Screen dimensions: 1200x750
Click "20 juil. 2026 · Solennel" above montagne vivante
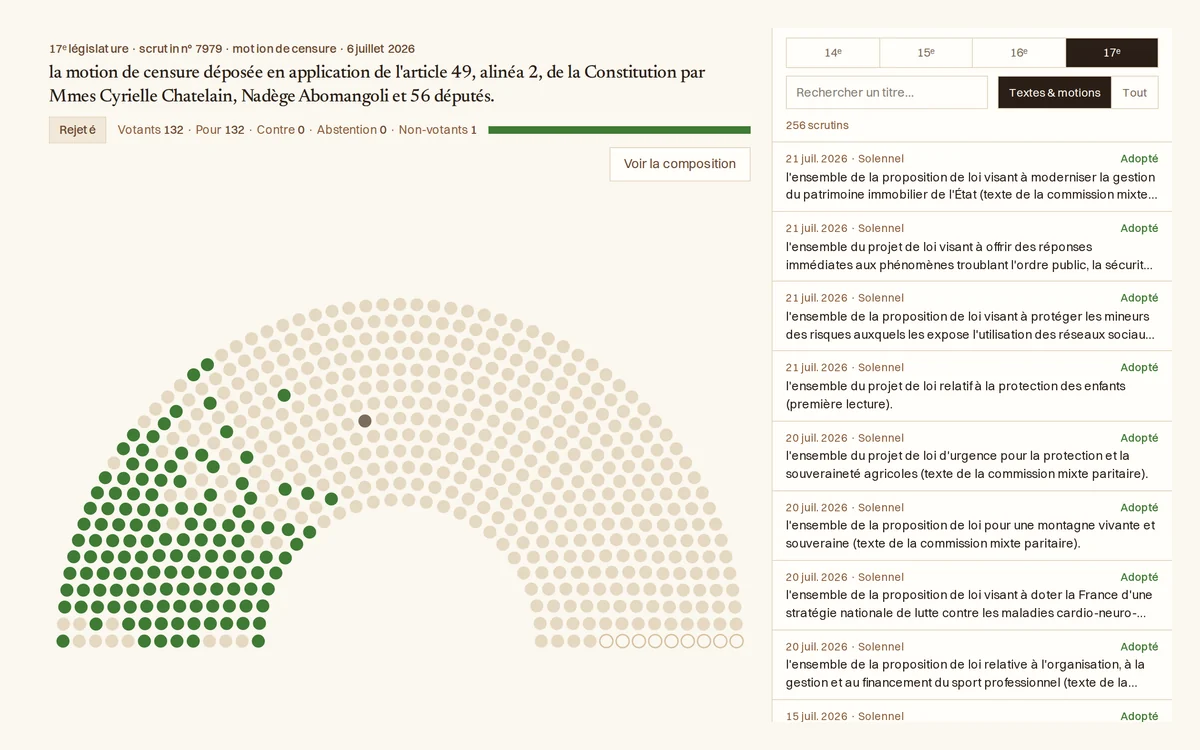845,507
